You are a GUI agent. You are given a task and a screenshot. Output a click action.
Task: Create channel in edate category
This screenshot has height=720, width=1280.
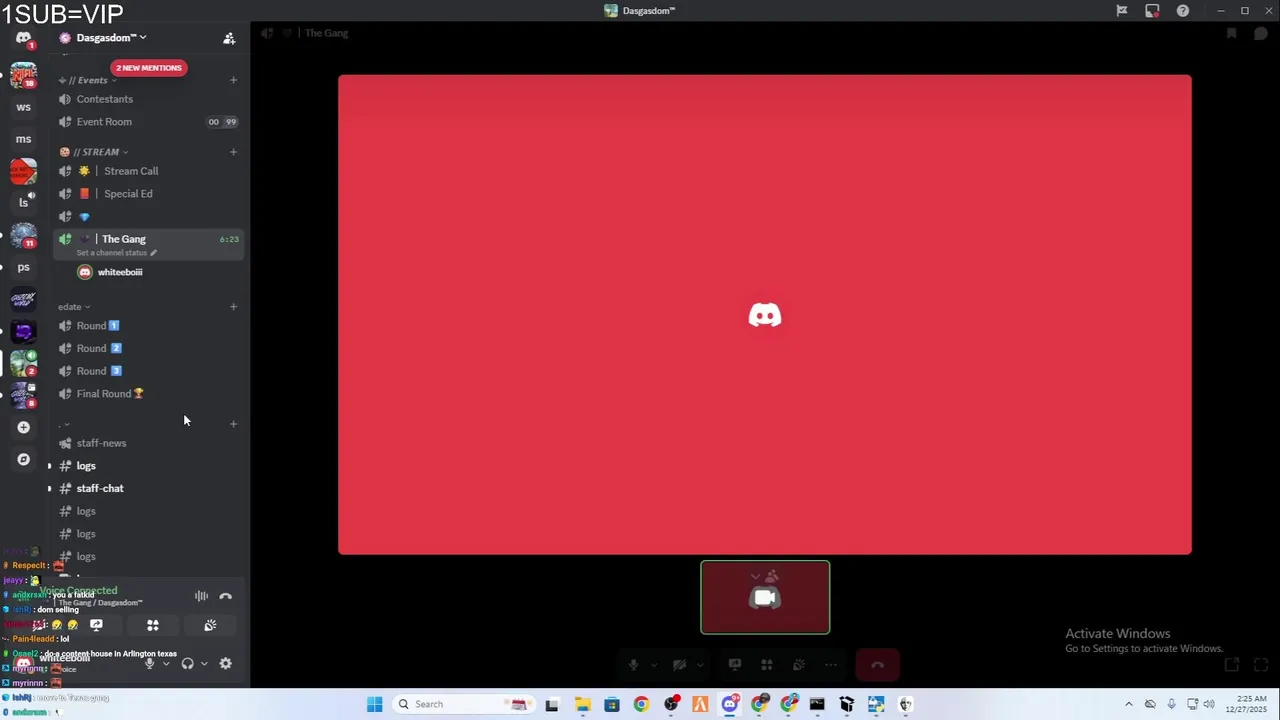point(233,307)
